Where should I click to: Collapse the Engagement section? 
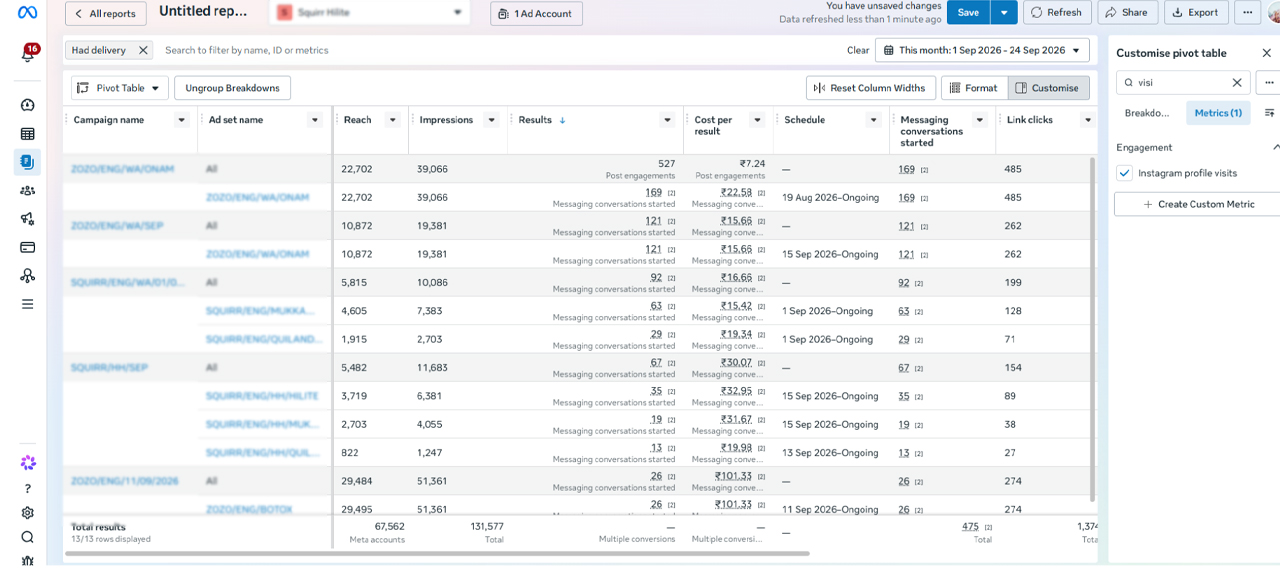(x=1275, y=147)
